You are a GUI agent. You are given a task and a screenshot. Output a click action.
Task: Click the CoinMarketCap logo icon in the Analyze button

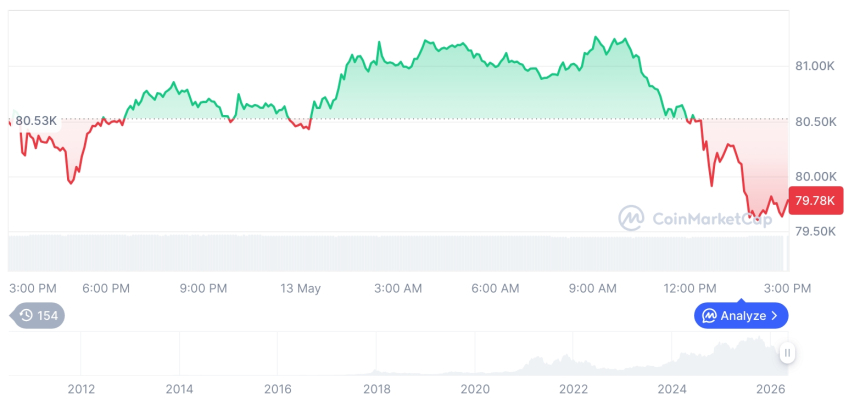coord(710,315)
